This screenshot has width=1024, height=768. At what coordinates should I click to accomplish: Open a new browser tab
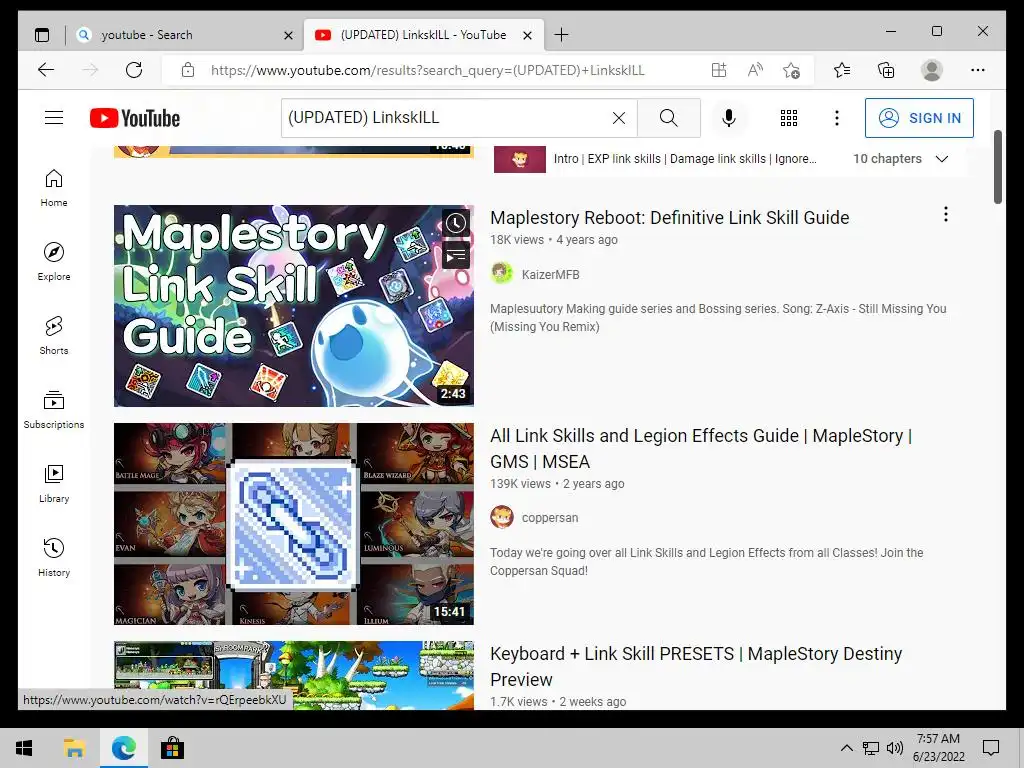(561, 35)
